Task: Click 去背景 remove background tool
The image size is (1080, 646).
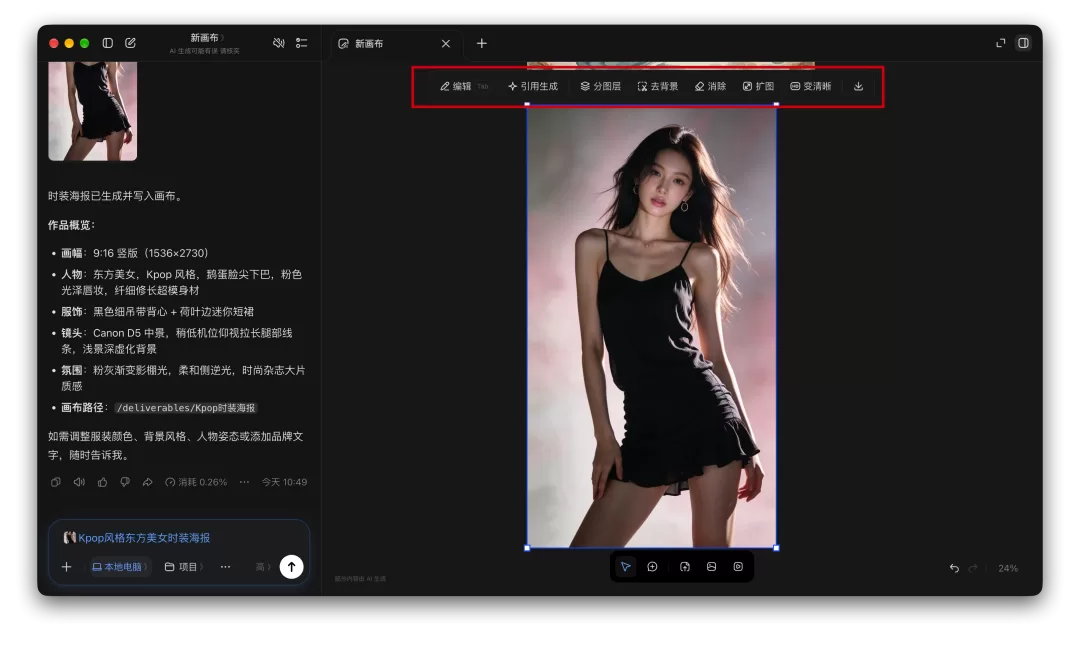Action: tap(658, 86)
